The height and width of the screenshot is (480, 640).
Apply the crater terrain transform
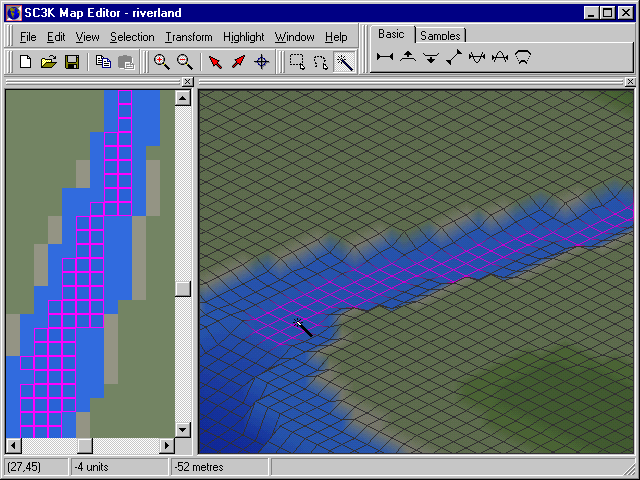523,57
